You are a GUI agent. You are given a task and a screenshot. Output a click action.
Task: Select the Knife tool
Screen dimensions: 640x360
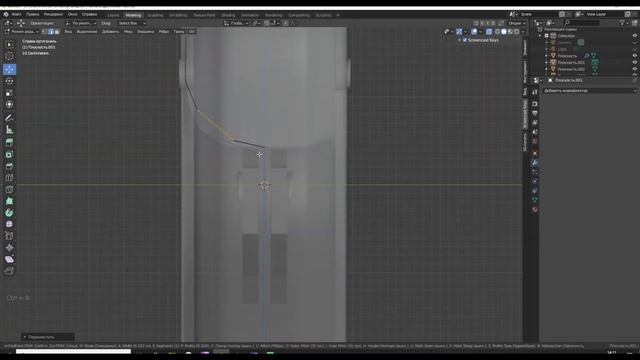[9, 189]
